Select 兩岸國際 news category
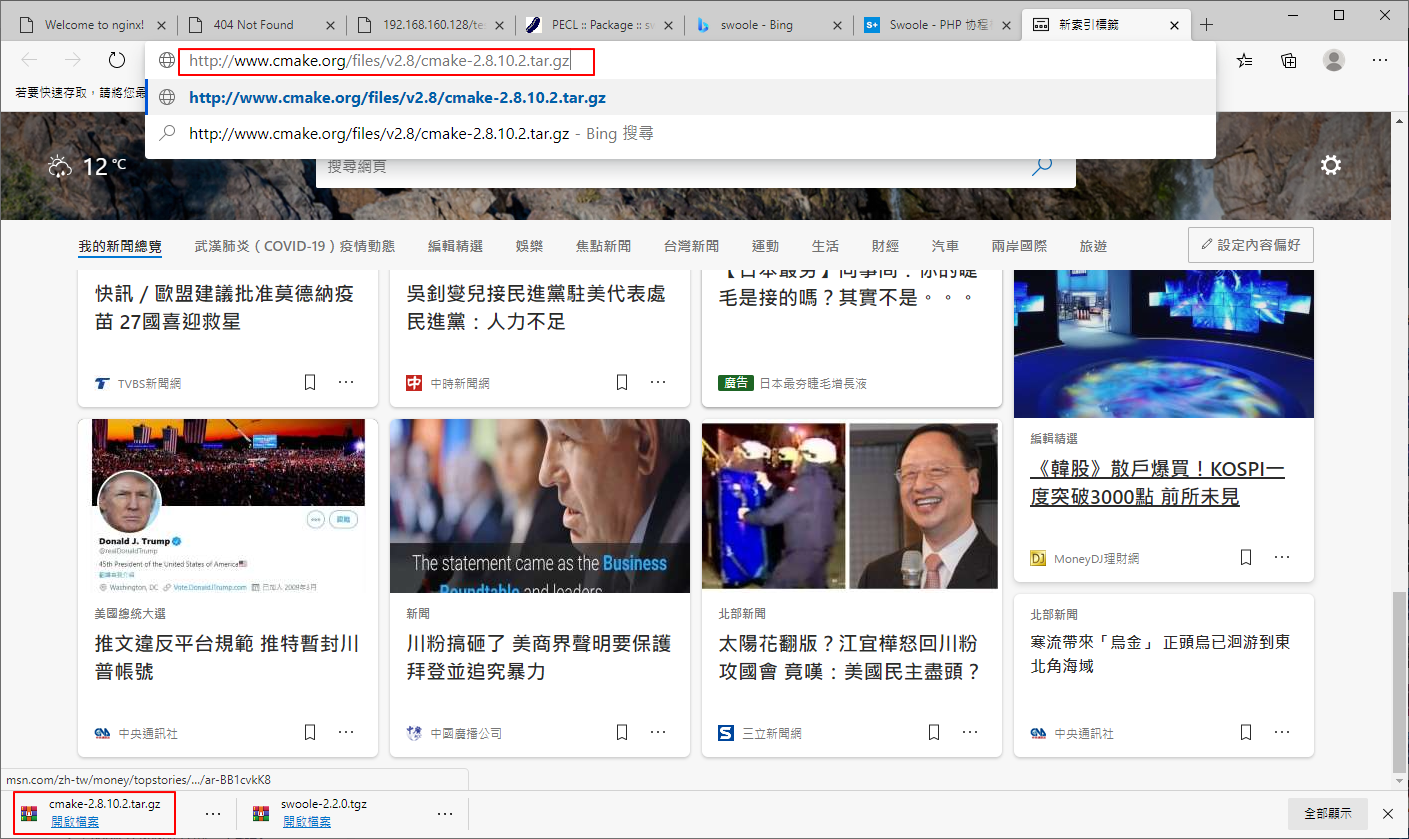 [1019, 246]
